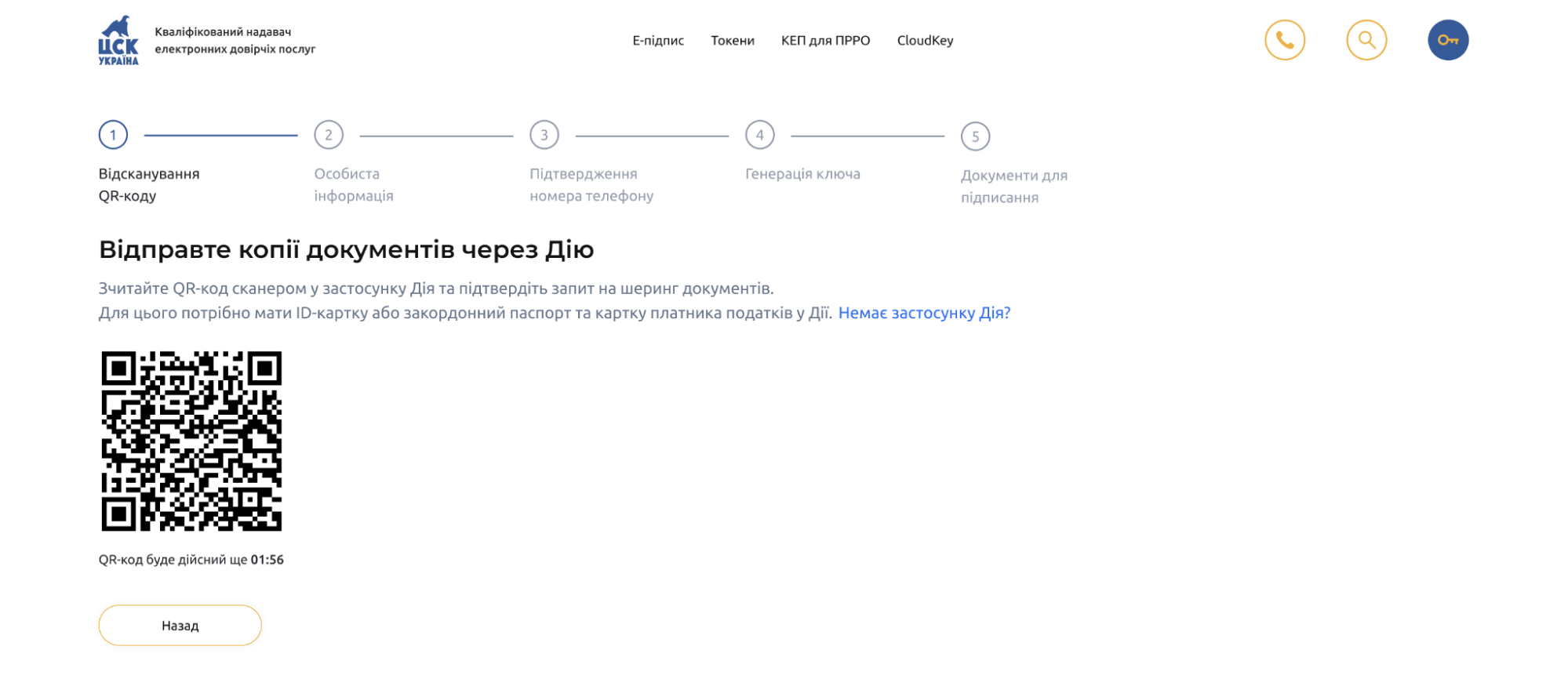Click the Зчитайте QR-код сканером instruction line
1568x686 pixels.
pos(436,289)
